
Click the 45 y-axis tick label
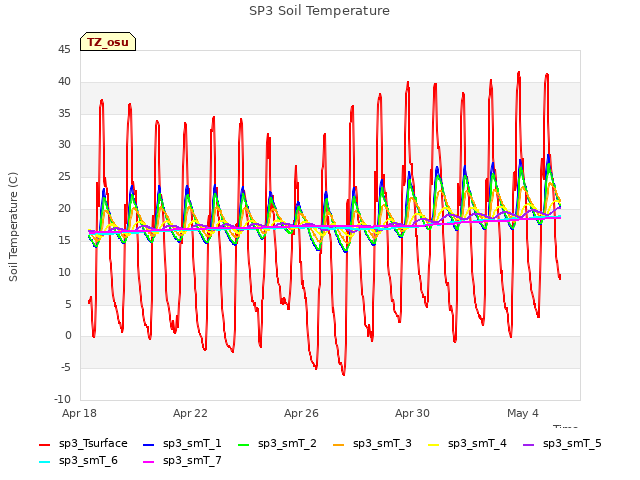click(x=64, y=50)
